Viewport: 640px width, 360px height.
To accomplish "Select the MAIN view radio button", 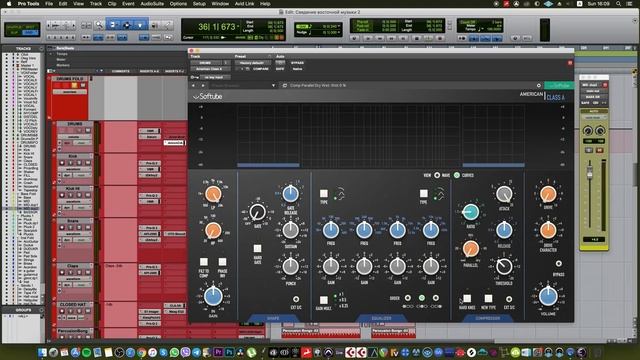I will [437, 175].
